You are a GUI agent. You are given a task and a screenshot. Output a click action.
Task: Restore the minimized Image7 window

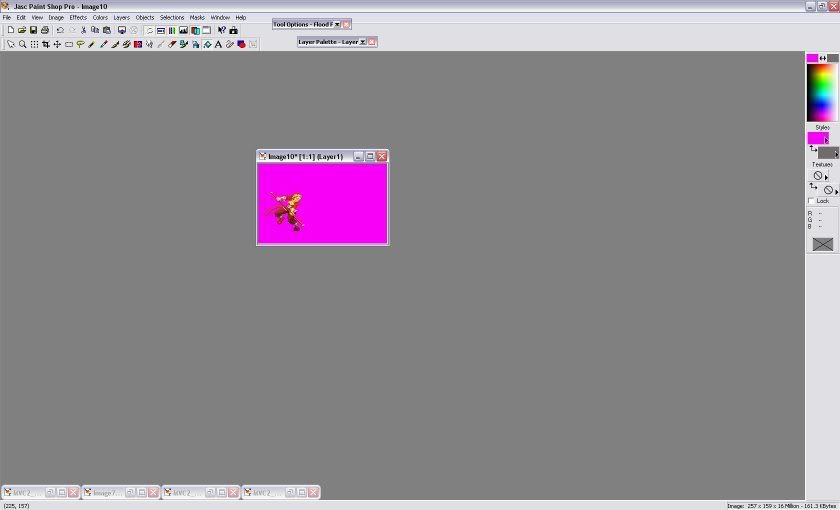tap(130, 492)
